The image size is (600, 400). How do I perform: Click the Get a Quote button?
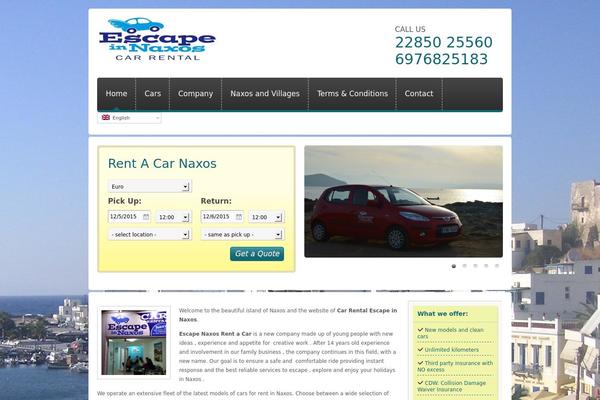coord(257,254)
